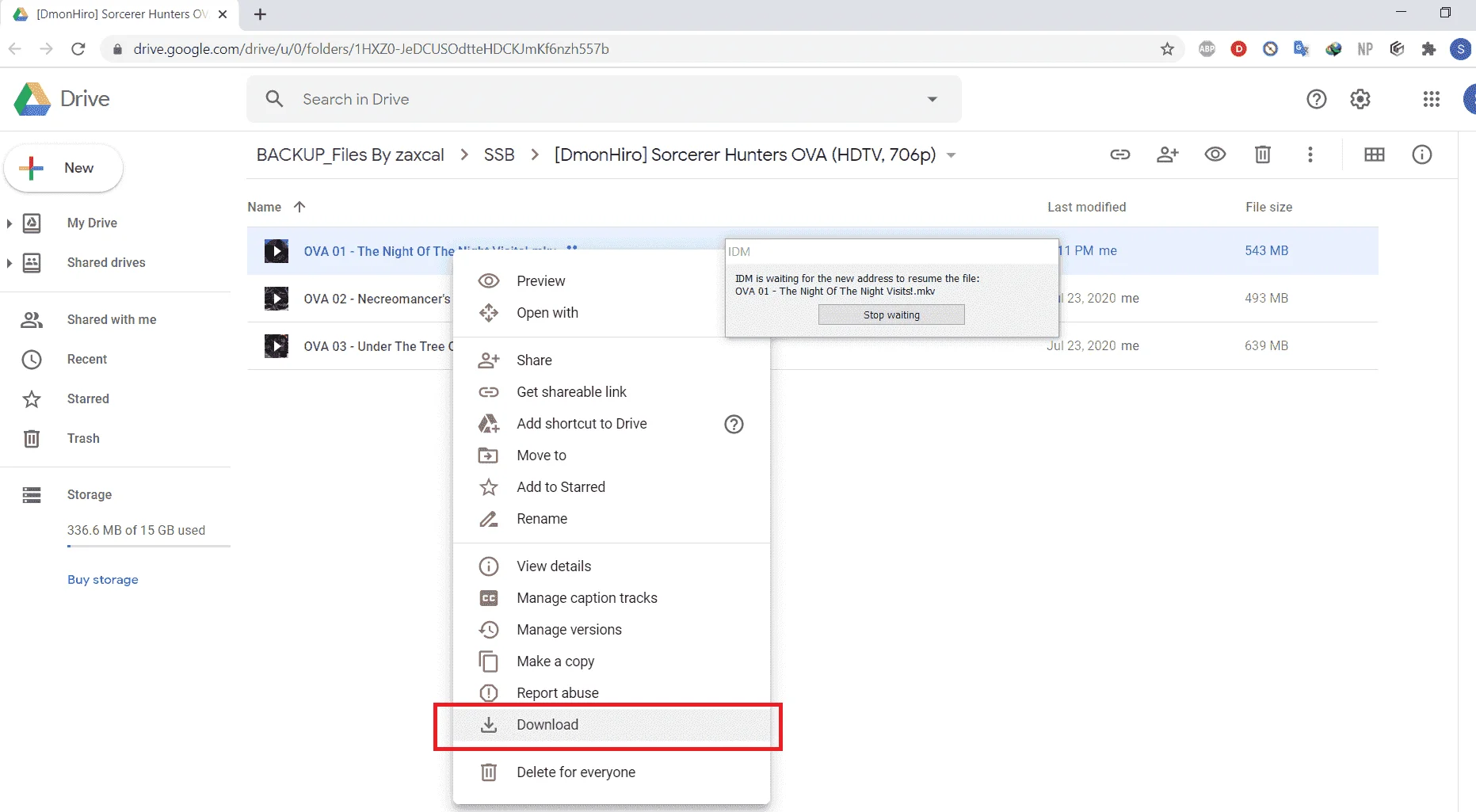This screenshot has height=812, width=1476.
Task: Show the details info panel
Action: [x=1421, y=154]
